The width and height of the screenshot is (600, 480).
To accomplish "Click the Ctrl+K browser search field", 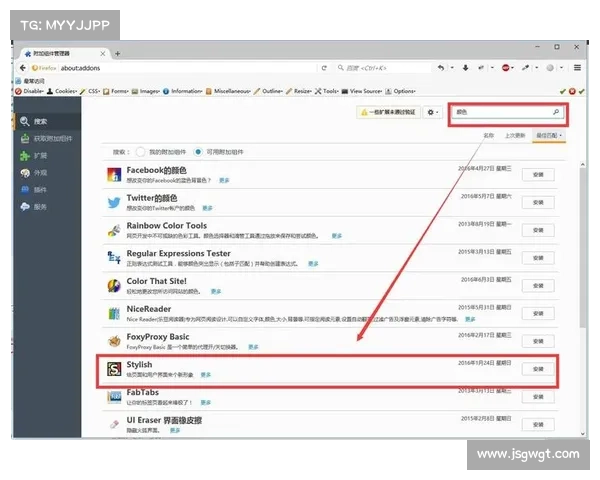I will (383, 68).
